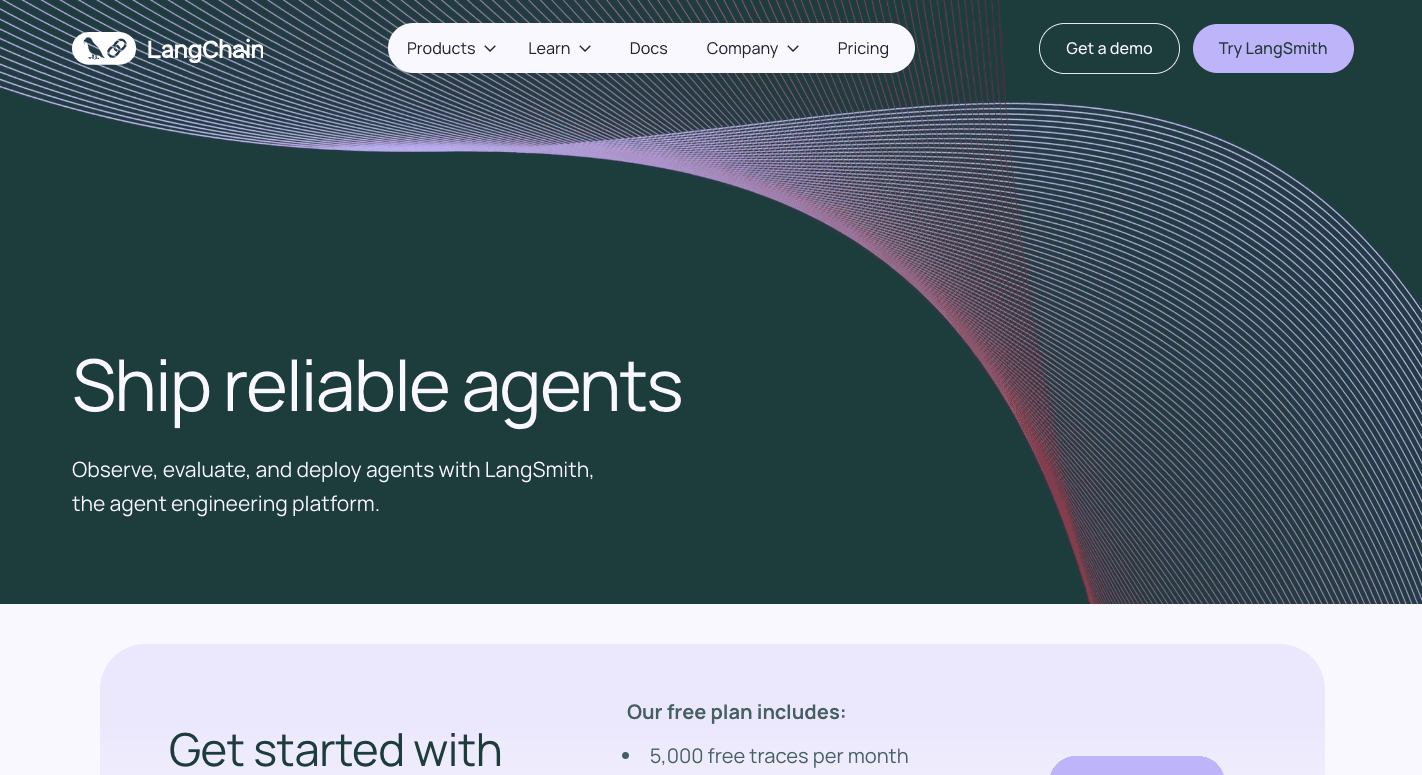Click the Our free plan includes label
Image resolution: width=1422 pixels, height=775 pixels.
tap(736, 712)
